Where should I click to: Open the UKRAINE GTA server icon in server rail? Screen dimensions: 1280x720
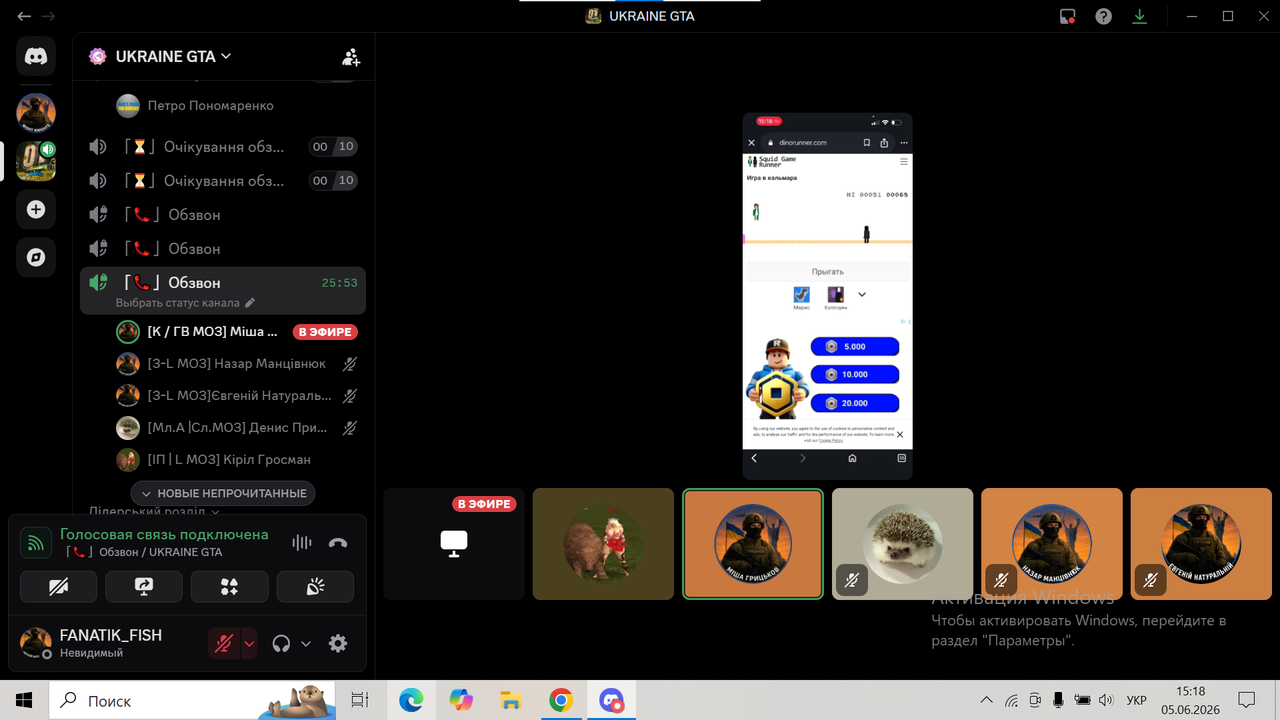(x=36, y=161)
